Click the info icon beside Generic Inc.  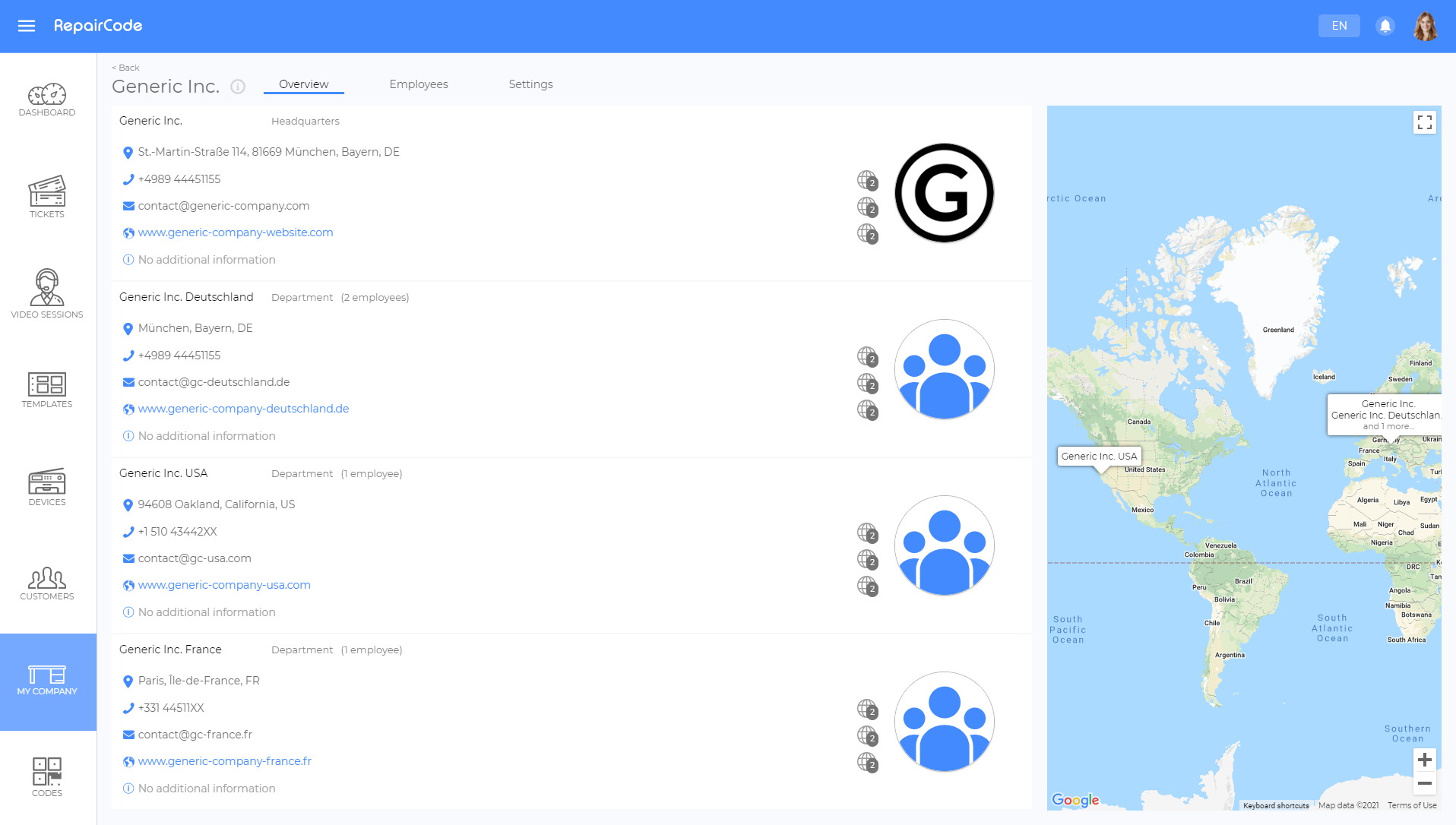[x=238, y=87]
